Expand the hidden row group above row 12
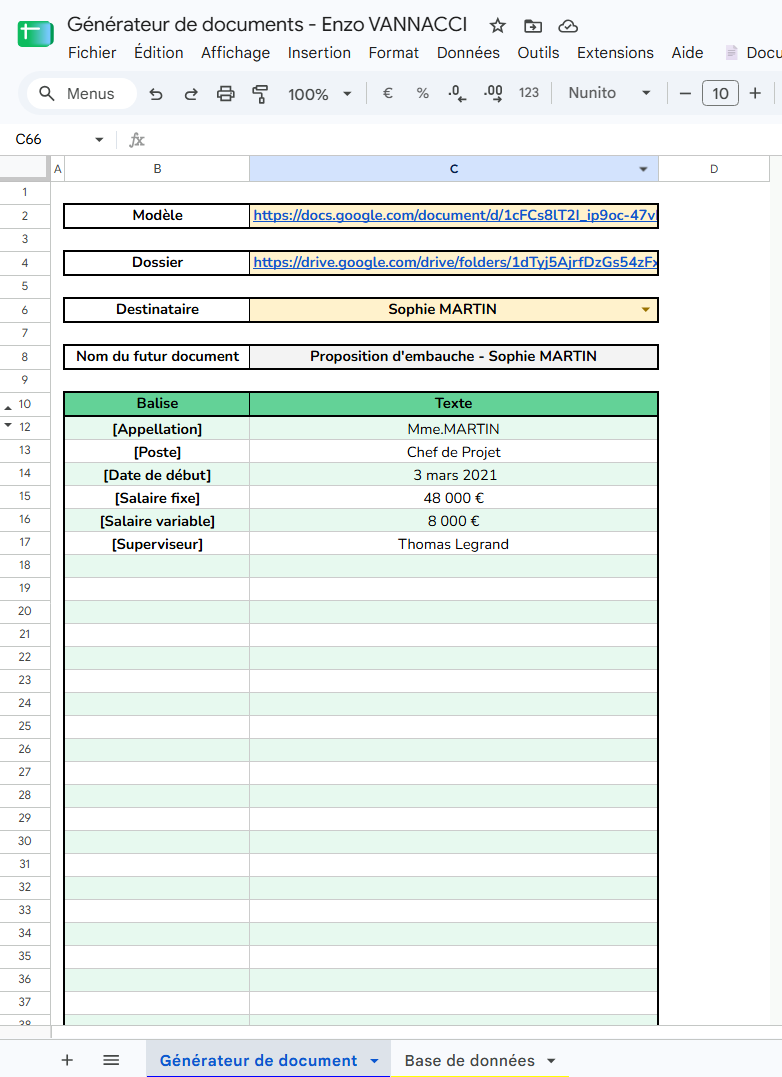Image resolution: width=782 pixels, height=1077 pixels. tap(8, 408)
